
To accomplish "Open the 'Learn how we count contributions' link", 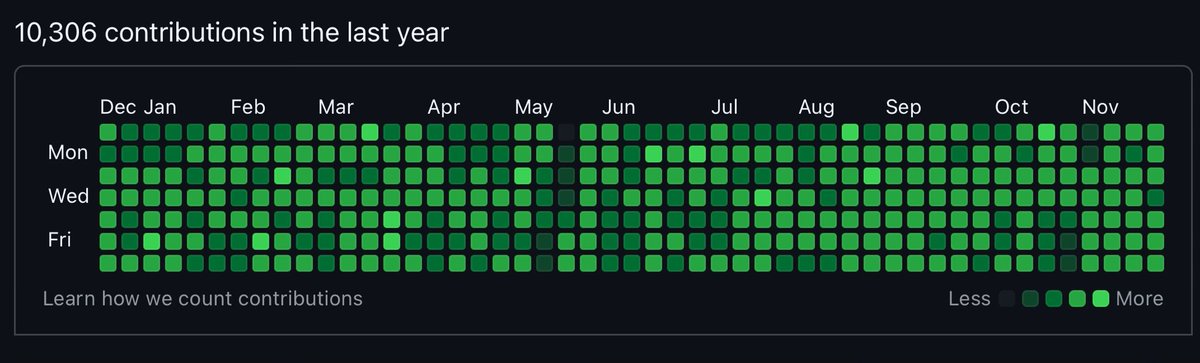I will (203, 298).
